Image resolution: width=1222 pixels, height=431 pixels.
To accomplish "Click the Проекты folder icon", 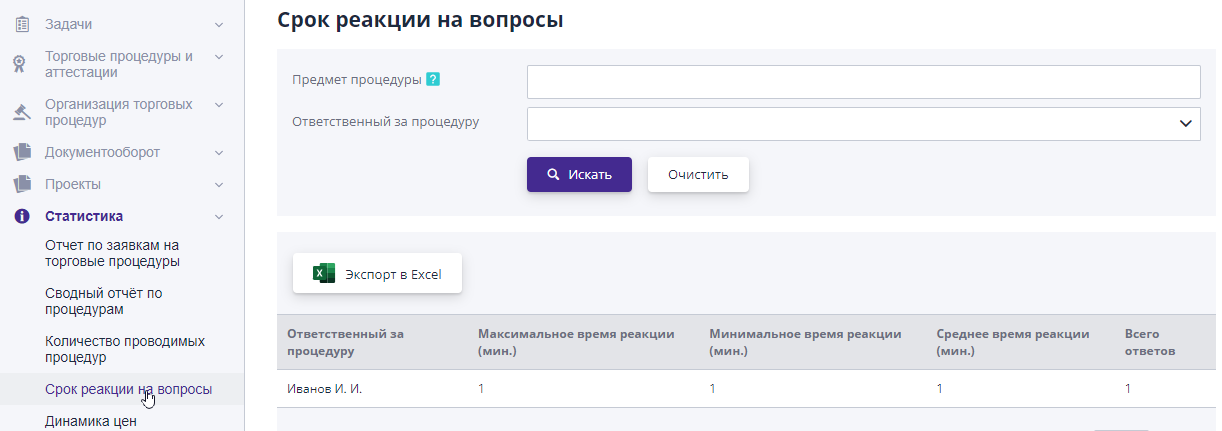I will (21, 184).
